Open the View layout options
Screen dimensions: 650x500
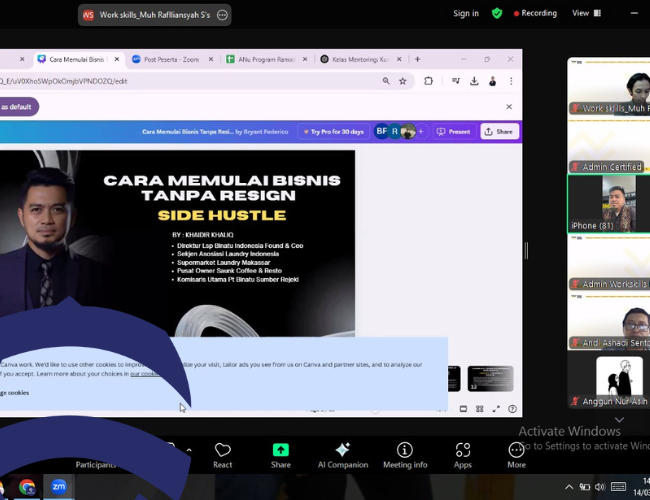tap(586, 13)
